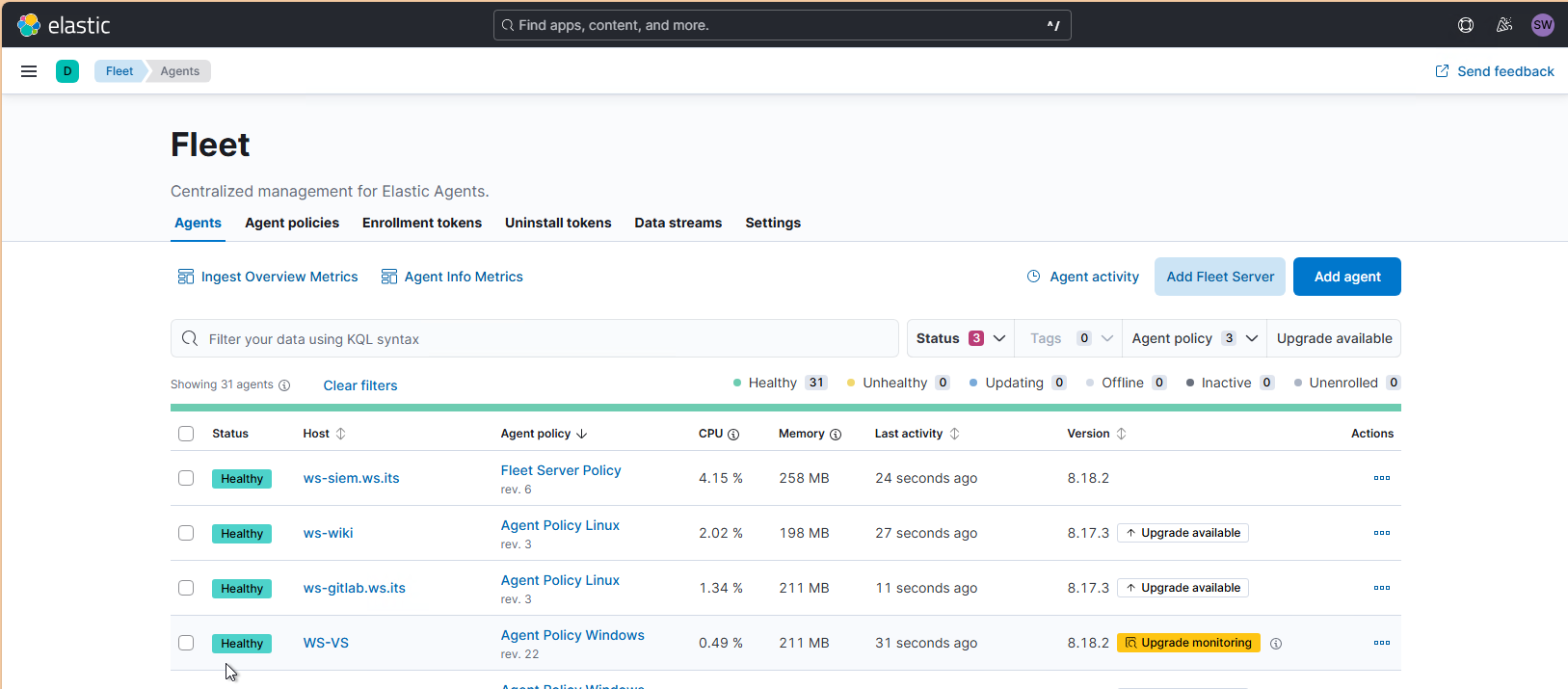The width and height of the screenshot is (1568, 689).
Task: Open the Enrollment tokens tab
Action: [422, 223]
